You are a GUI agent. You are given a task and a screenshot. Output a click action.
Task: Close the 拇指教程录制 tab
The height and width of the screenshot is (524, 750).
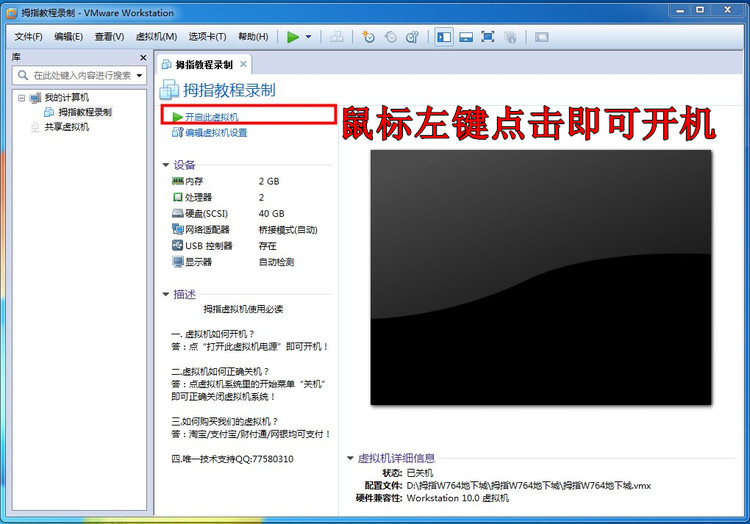(x=243, y=64)
